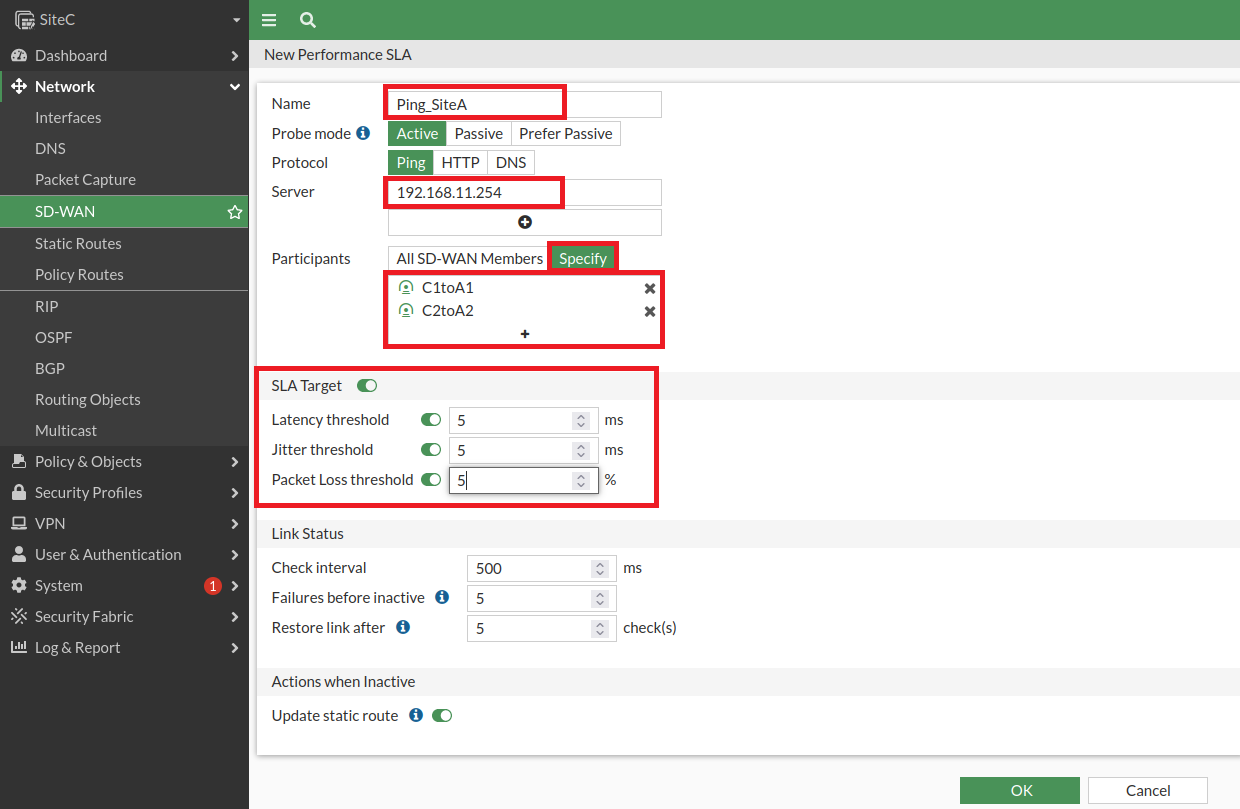Expand the VPN menu chevron

(234, 524)
